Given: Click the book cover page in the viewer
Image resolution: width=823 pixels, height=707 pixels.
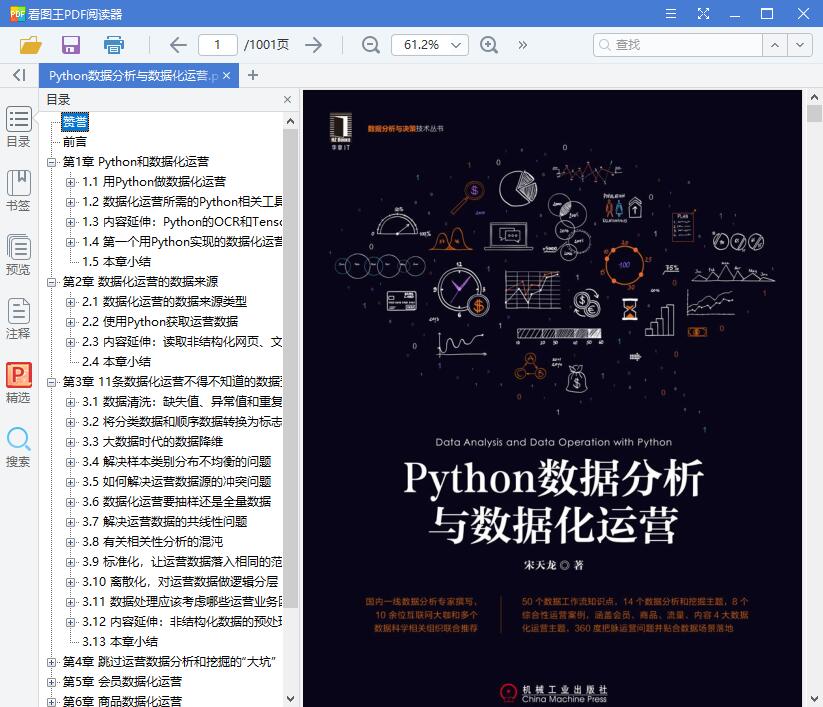Looking at the screenshot, I should [552, 398].
